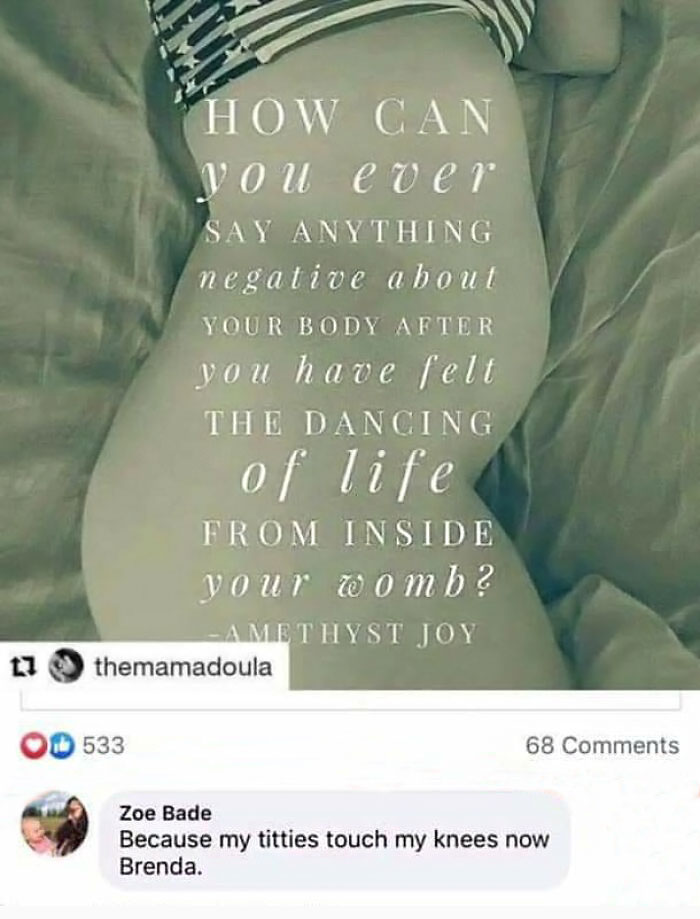Select Zoe Bade's comment bubble
The image size is (700, 919).
click(x=335, y=839)
